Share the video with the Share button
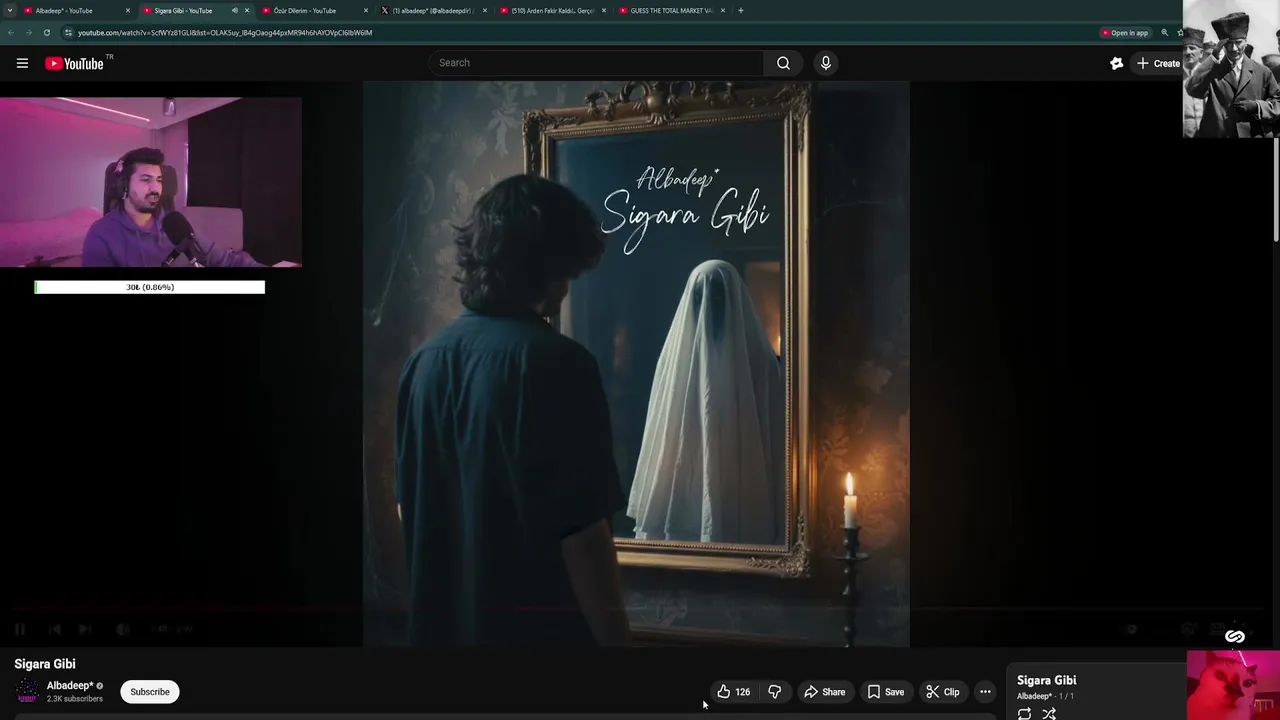The image size is (1280, 720). (x=825, y=692)
